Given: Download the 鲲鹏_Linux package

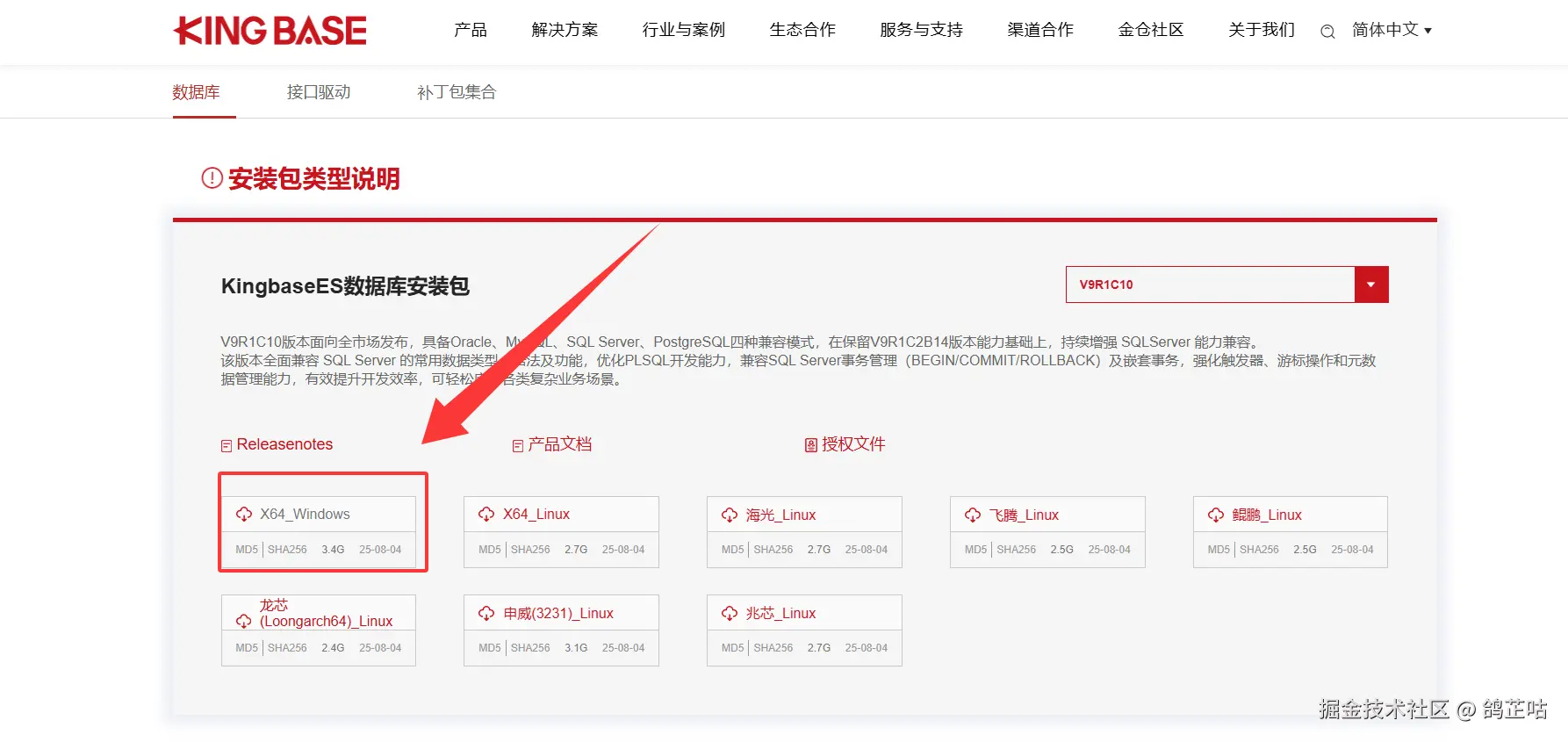Looking at the screenshot, I should (1267, 515).
